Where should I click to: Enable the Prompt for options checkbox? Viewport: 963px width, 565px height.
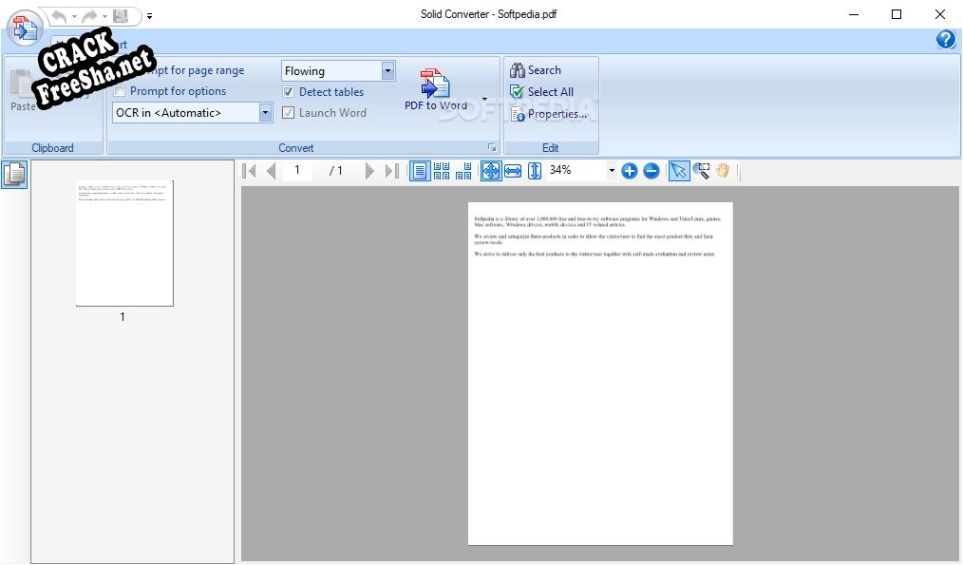pyautogui.click(x=120, y=92)
